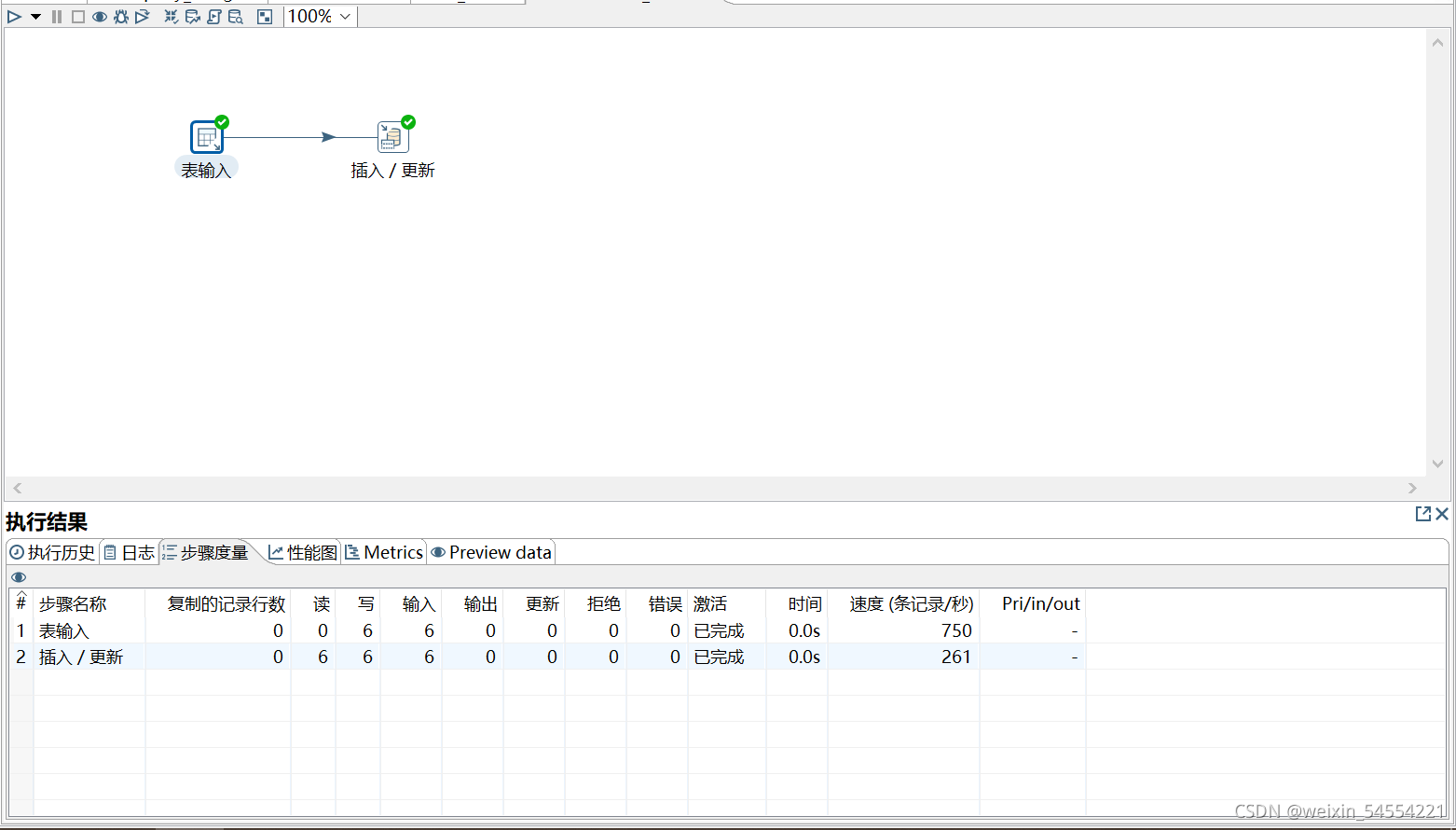Stop the transformation with the square icon

point(78,17)
